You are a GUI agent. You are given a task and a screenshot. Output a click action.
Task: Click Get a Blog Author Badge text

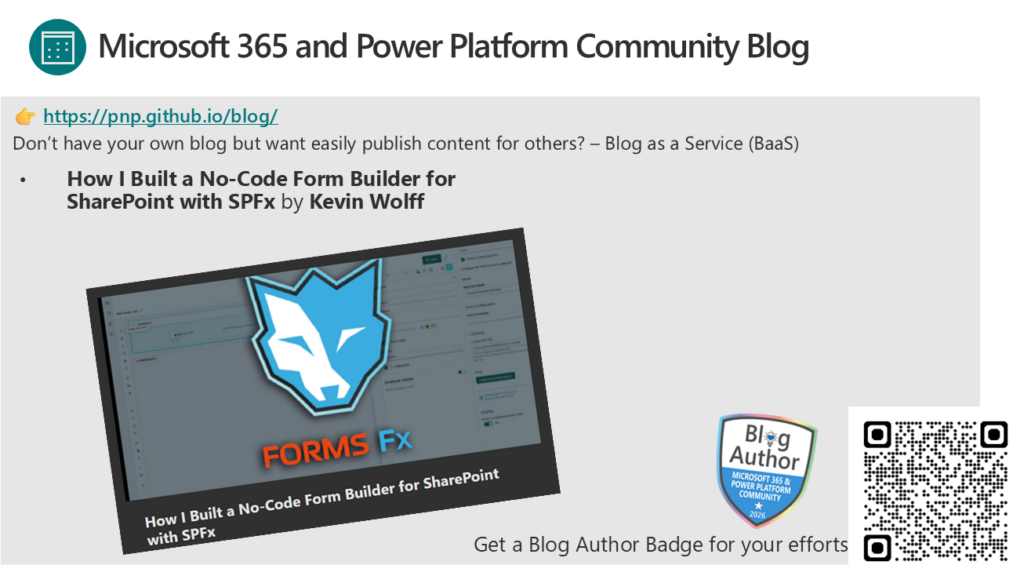tap(660, 545)
